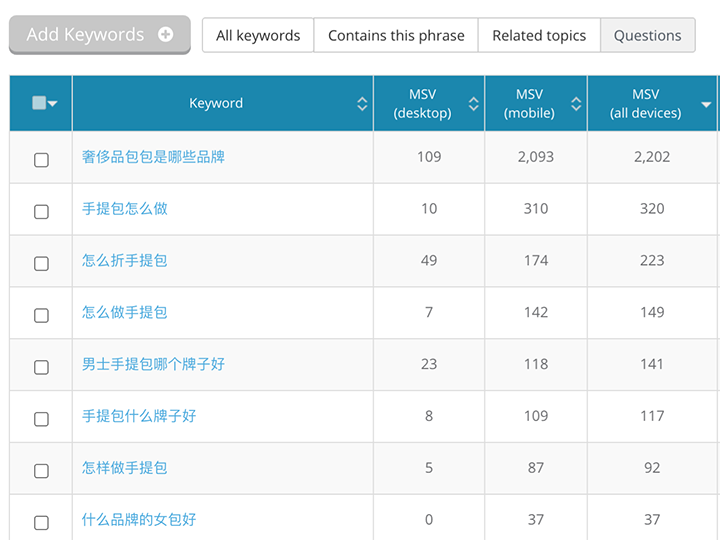Click the 2,202 all devices value cell
This screenshot has height=540, width=720.
[652, 157]
